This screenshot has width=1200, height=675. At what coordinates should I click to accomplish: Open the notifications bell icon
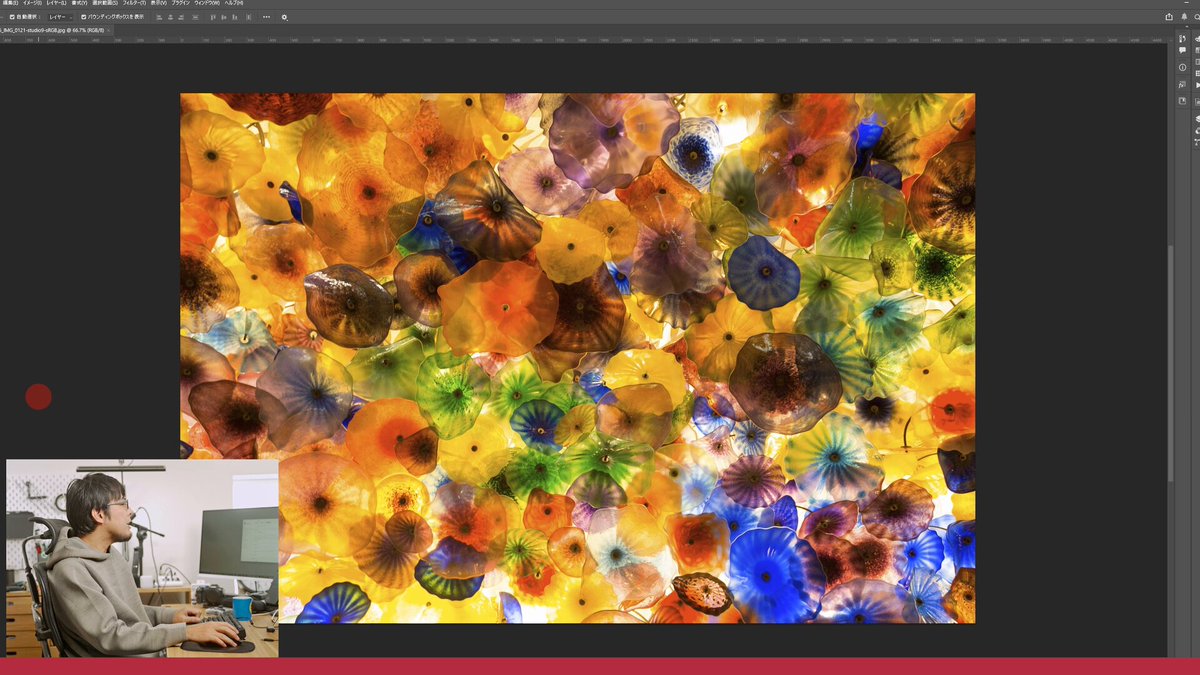pyautogui.click(x=1183, y=16)
